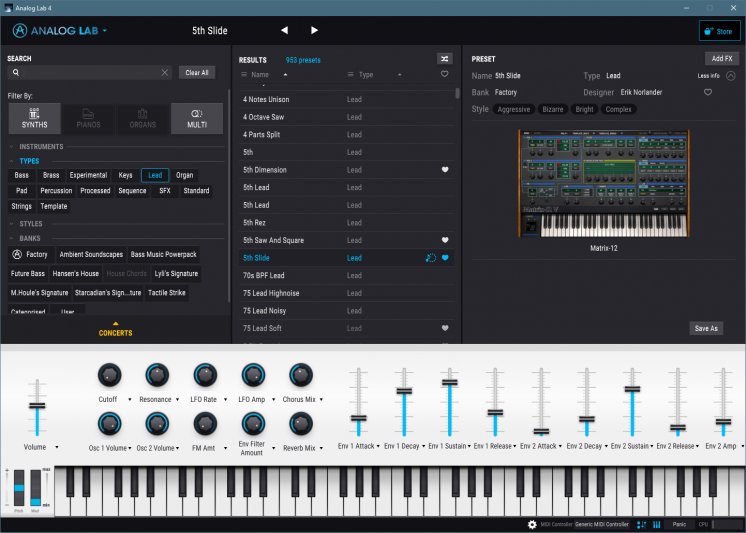Select the Synths filter tab
This screenshot has height=533, width=746.
click(x=35, y=118)
